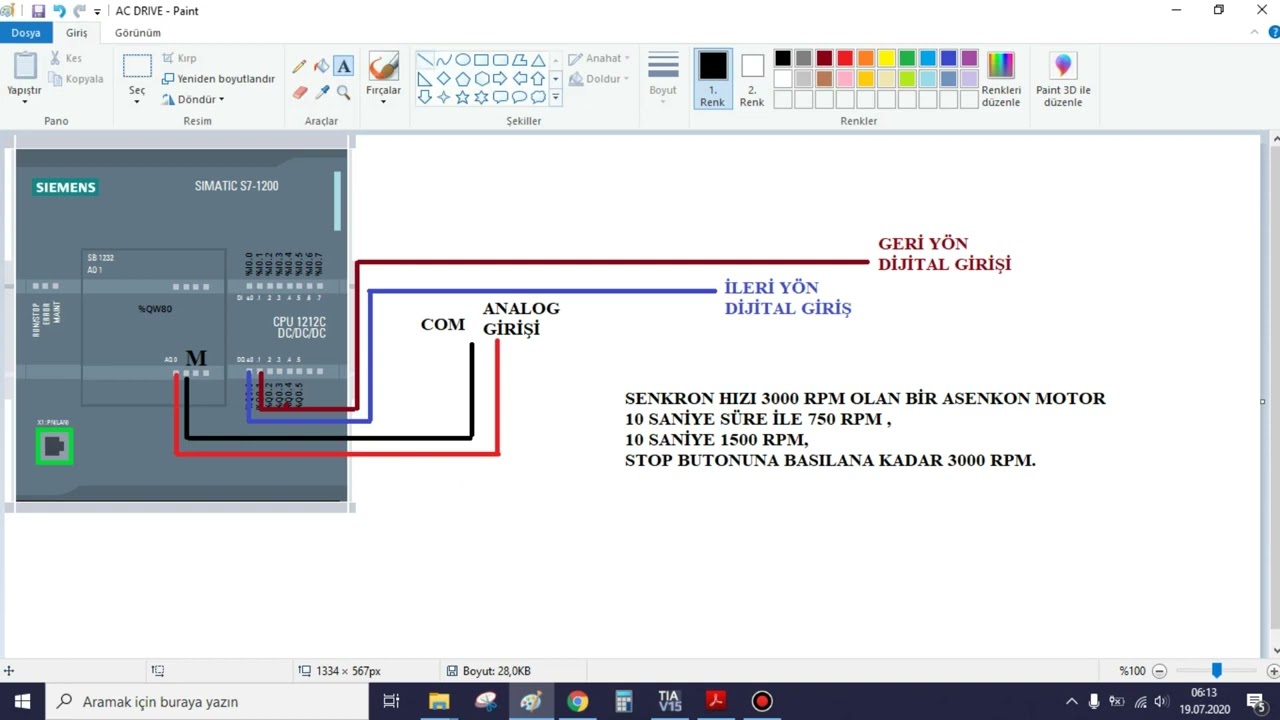Screen dimensions: 1280x720
Task: Click the zoom in plus button
Action: [x=1273, y=671]
